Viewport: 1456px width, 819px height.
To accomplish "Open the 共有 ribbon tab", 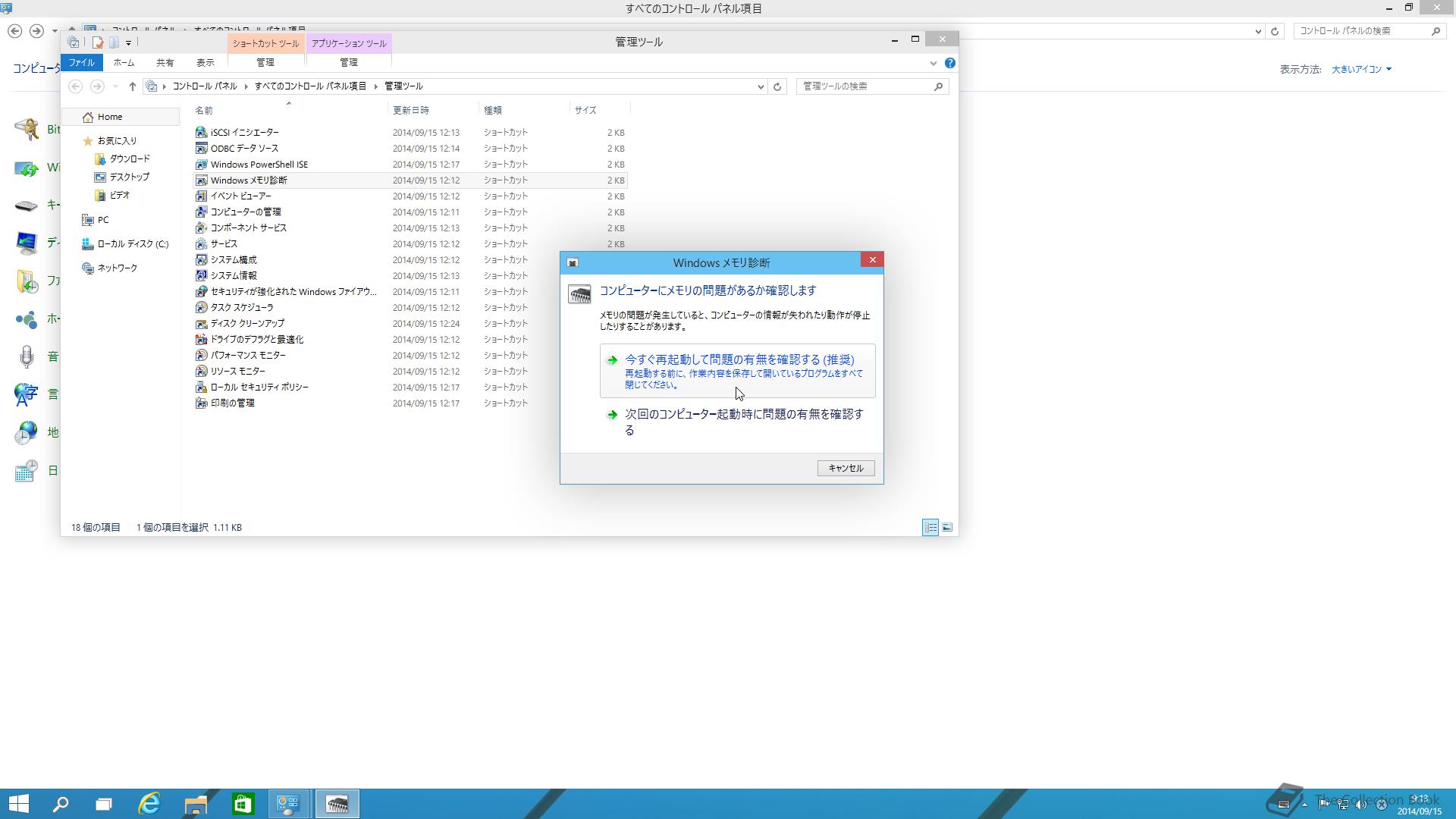I will tap(165, 63).
